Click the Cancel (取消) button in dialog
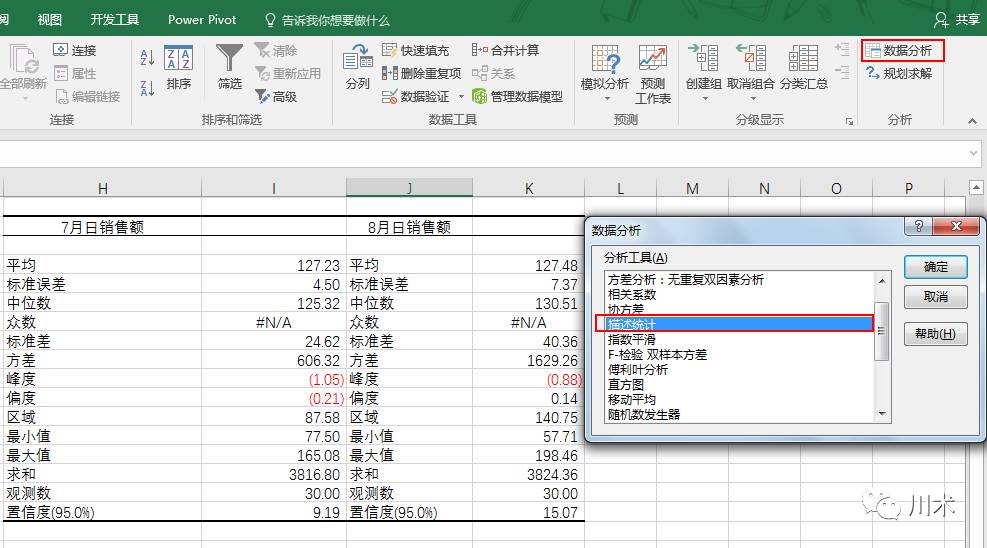This screenshot has width=987, height=548. tap(935, 297)
